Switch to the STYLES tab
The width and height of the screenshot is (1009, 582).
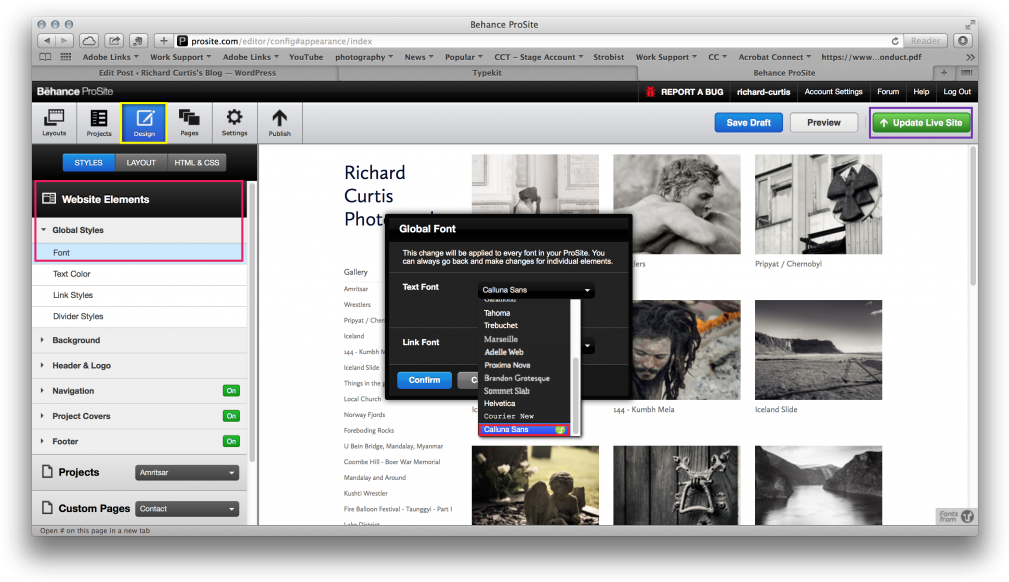(x=89, y=162)
